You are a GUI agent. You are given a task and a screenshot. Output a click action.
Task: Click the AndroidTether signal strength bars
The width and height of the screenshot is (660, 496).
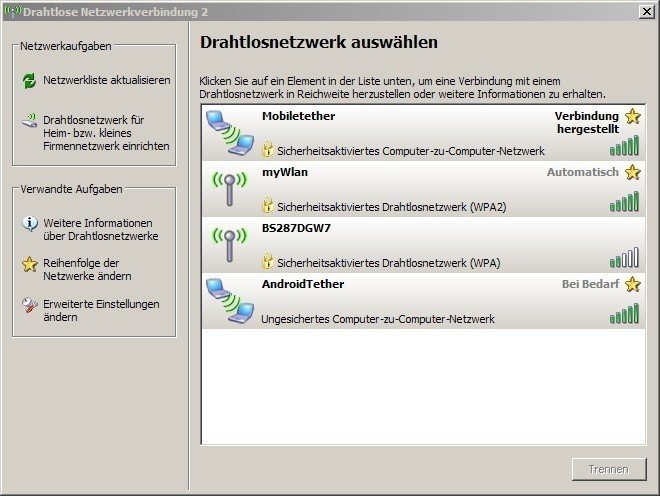point(624,313)
